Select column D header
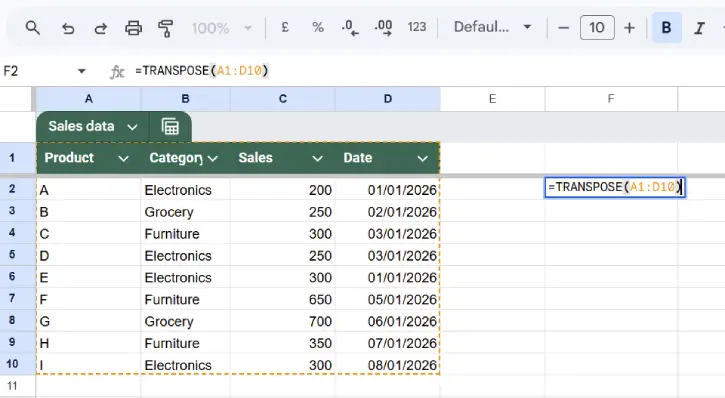 387,99
